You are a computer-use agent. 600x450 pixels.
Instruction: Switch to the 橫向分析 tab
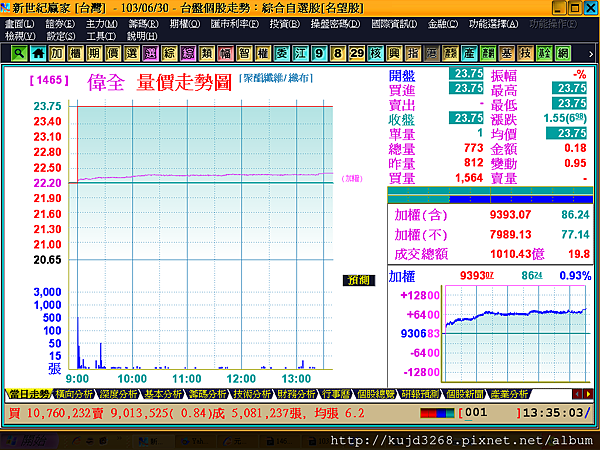click(74, 394)
